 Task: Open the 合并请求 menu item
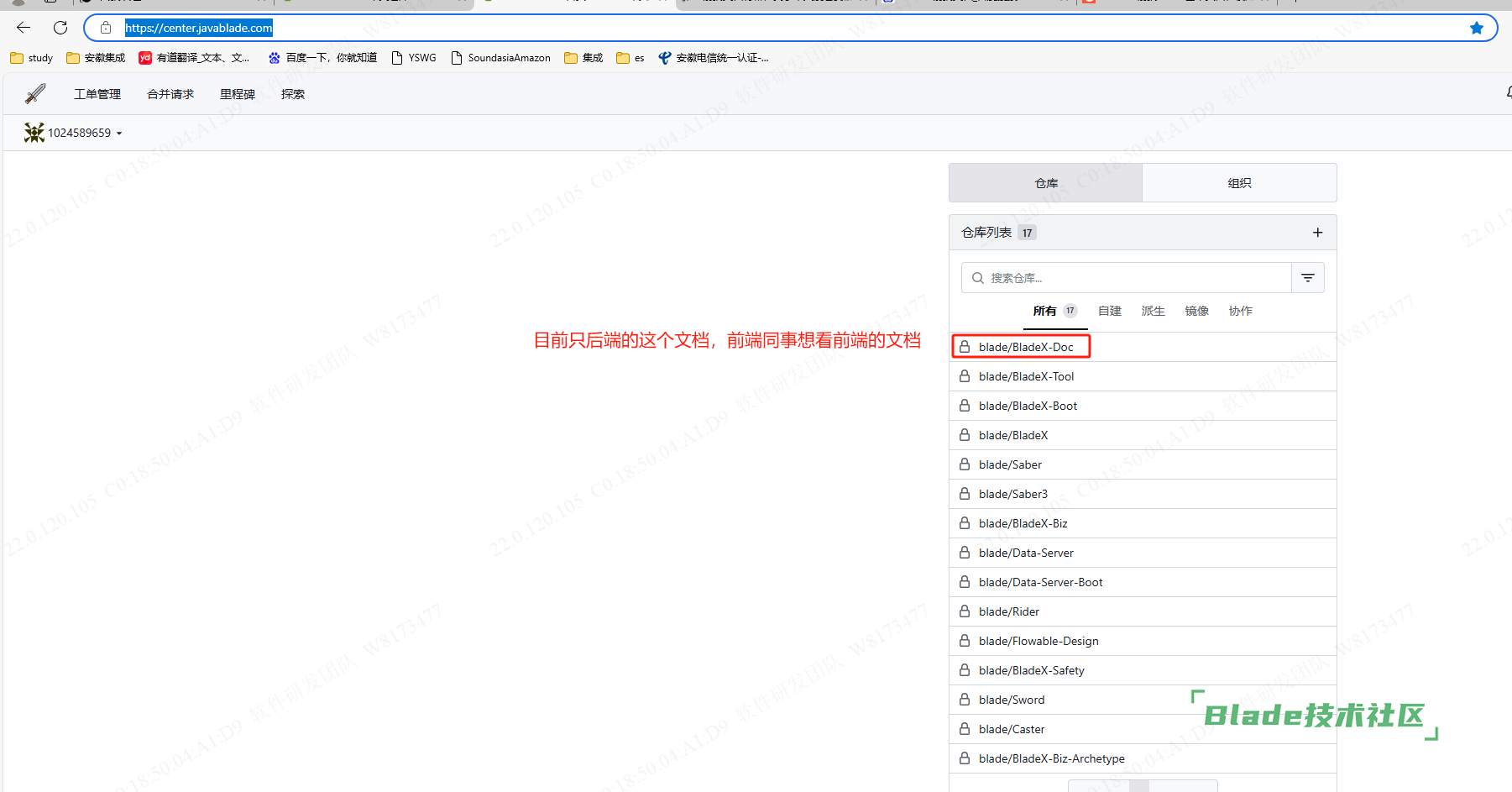170,94
